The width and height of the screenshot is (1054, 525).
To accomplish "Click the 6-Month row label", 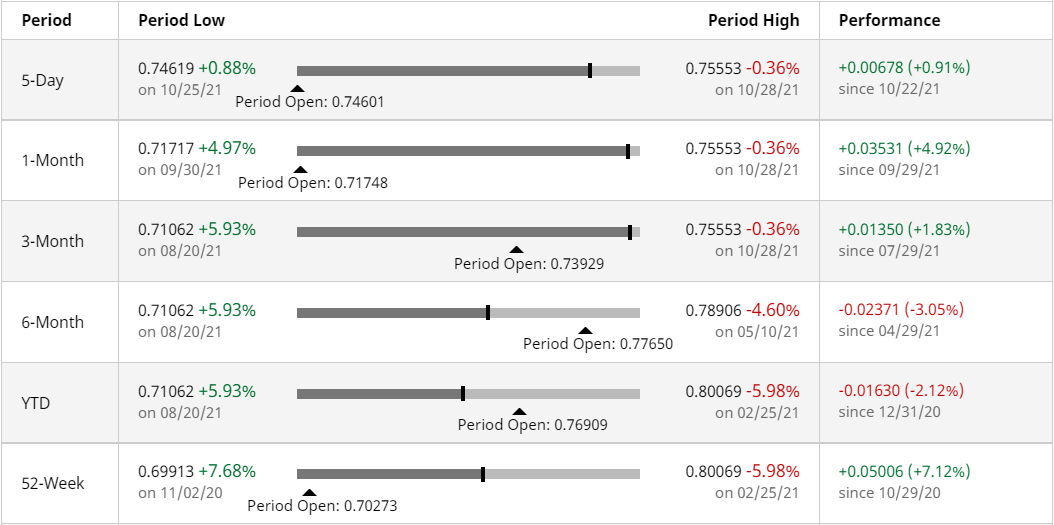I will [53, 322].
